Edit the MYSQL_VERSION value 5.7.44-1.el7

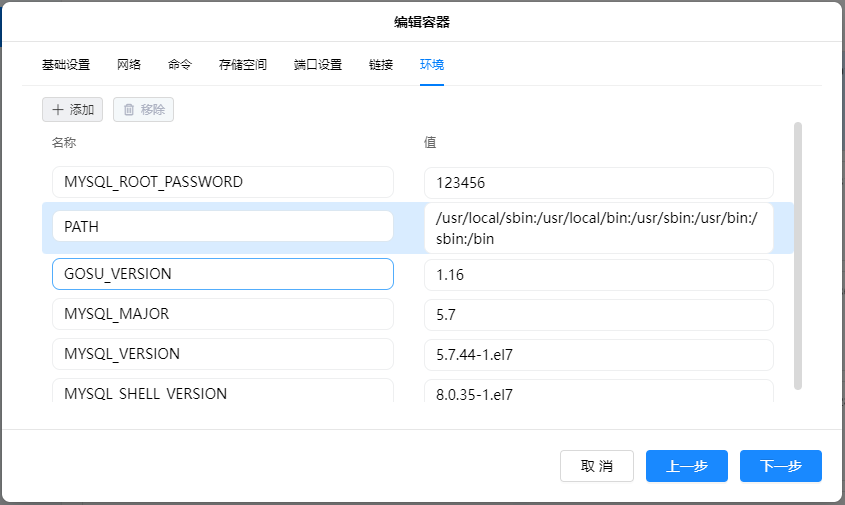[x=598, y=354]
